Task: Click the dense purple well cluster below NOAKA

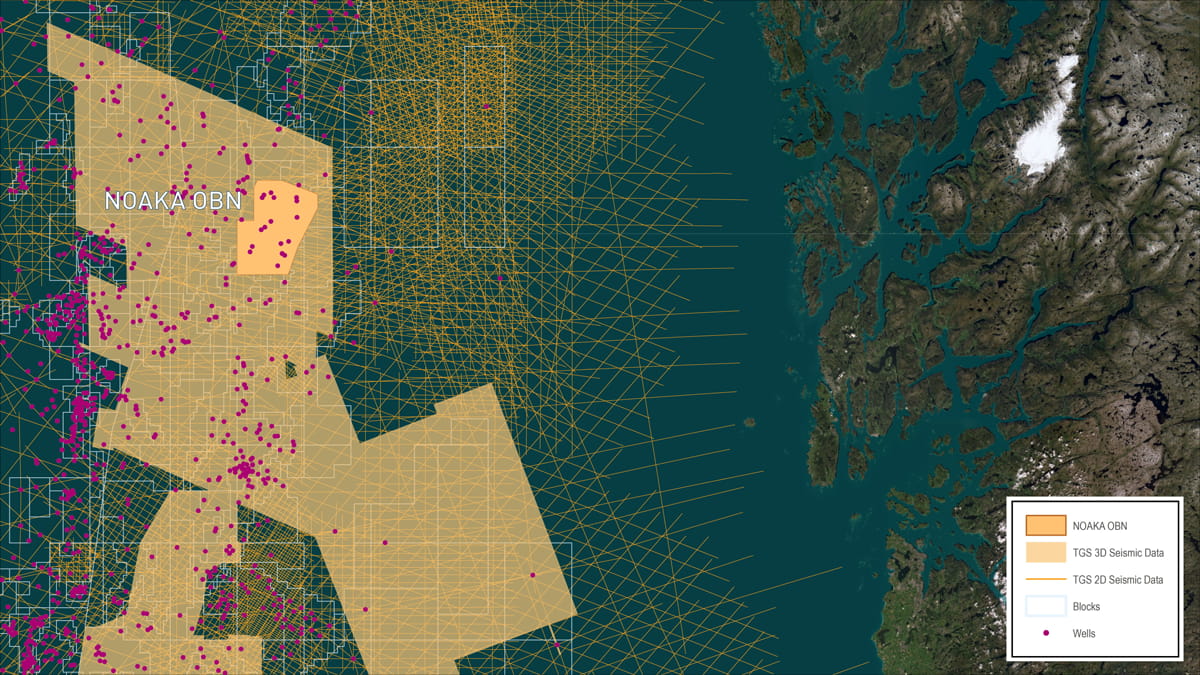Action: (x=243, y=468)
